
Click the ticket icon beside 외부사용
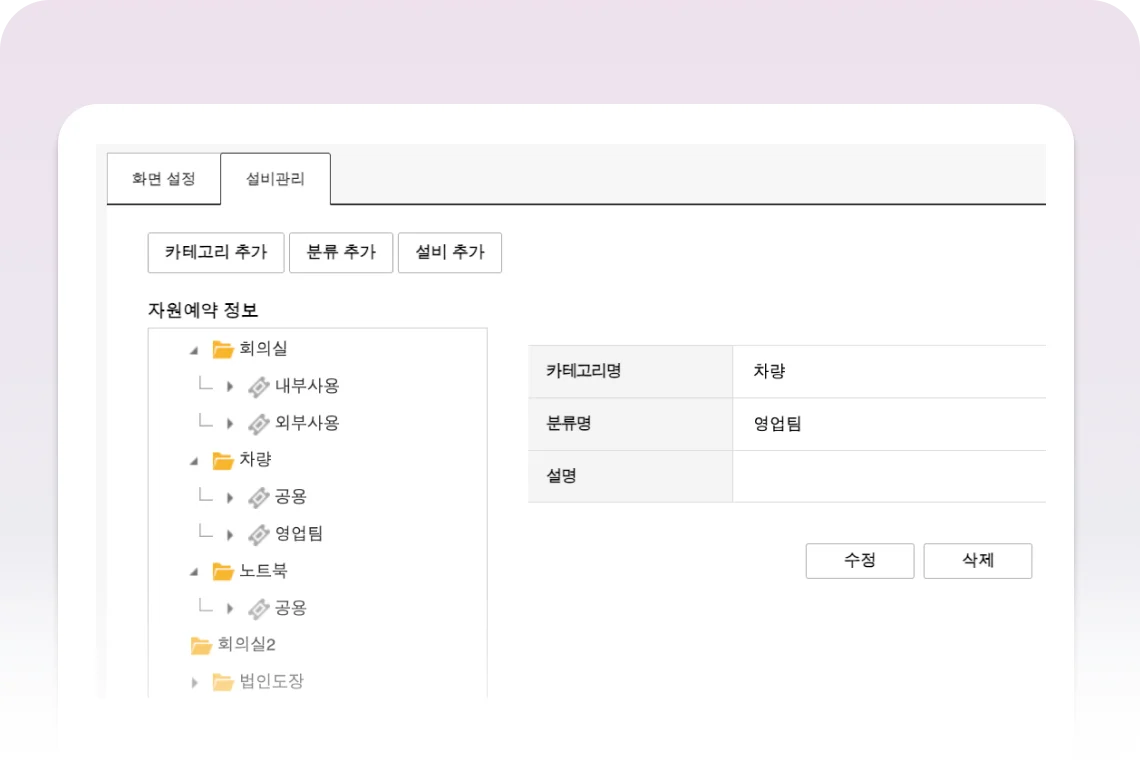coord(258,423)
